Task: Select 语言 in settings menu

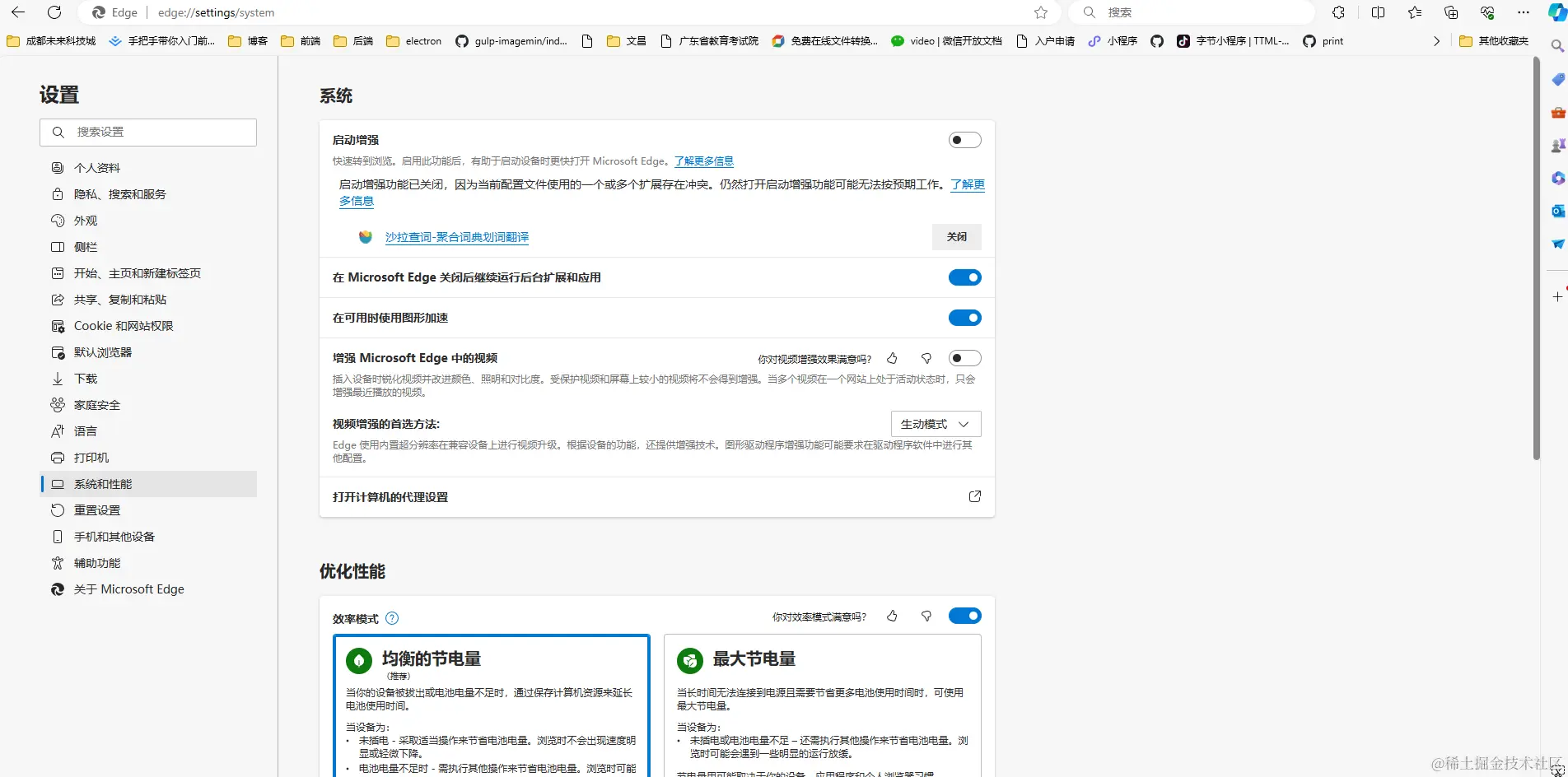Action: (x=148, y=431)
